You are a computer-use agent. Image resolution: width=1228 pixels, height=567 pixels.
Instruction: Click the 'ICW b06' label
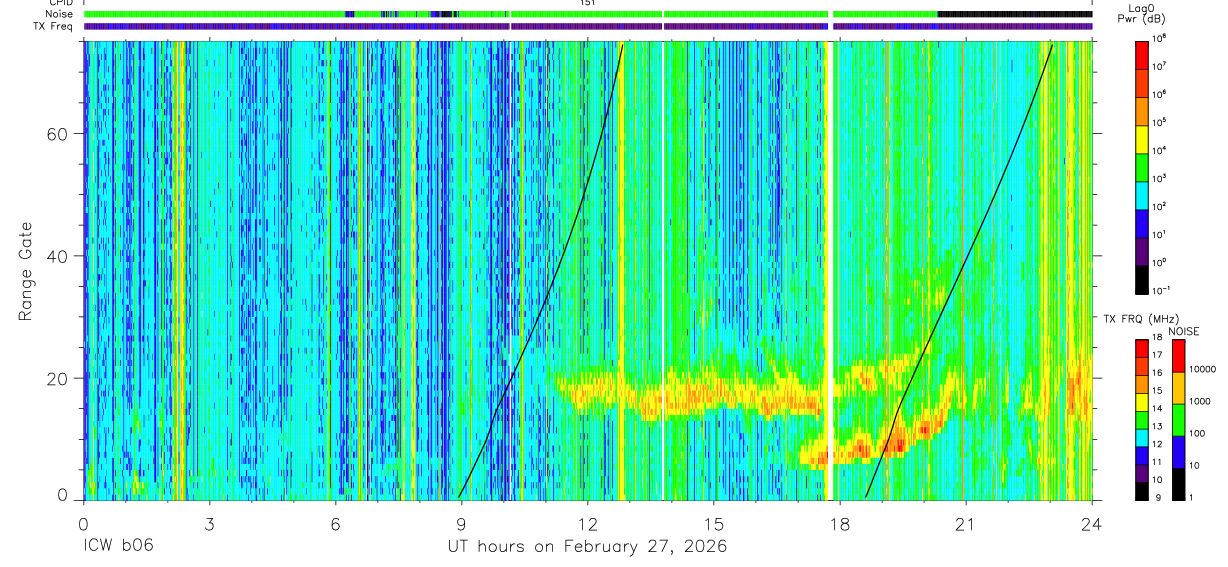point(117,547)
